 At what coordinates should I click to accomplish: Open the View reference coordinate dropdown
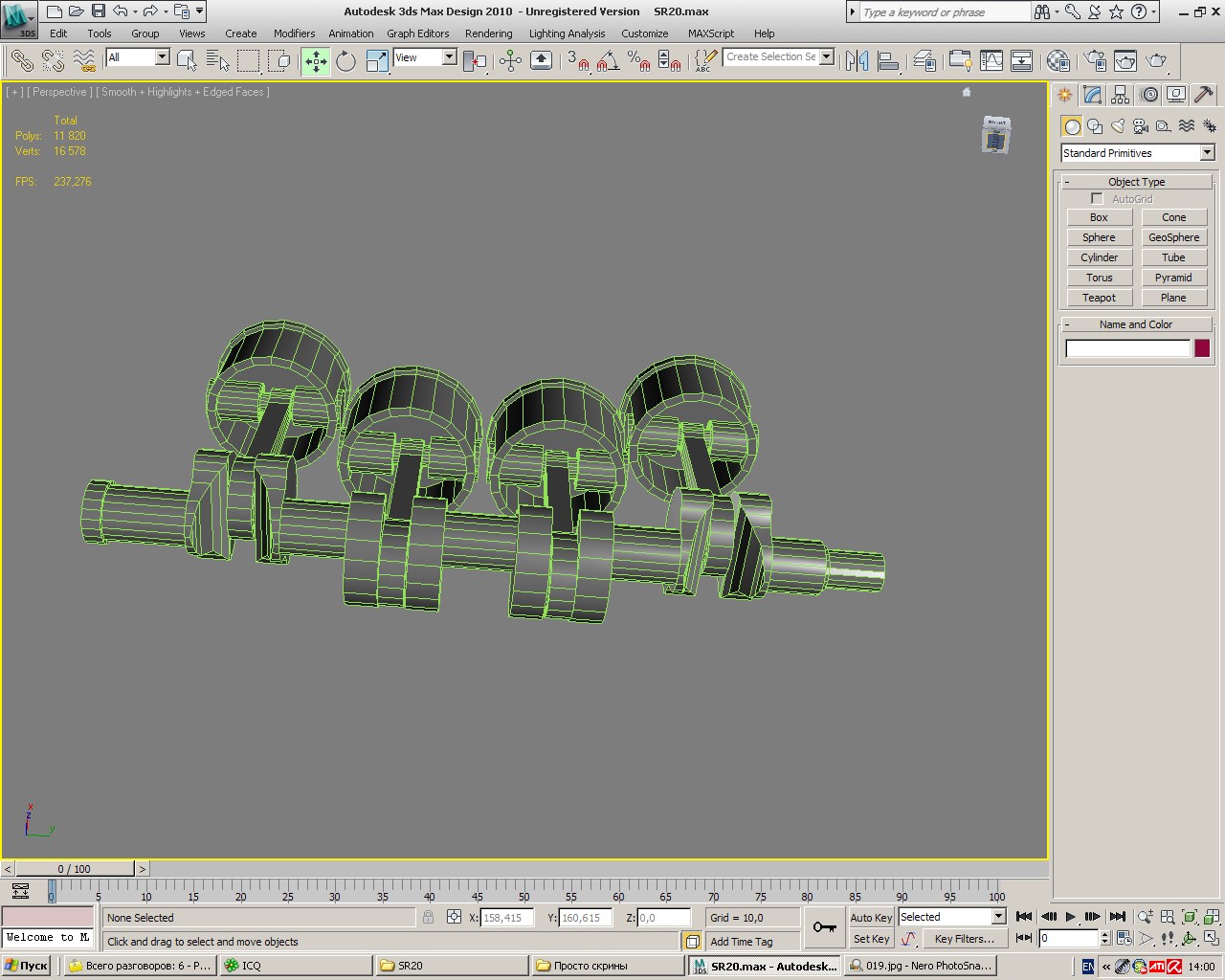pyautogui.click(x=449, y=57)
